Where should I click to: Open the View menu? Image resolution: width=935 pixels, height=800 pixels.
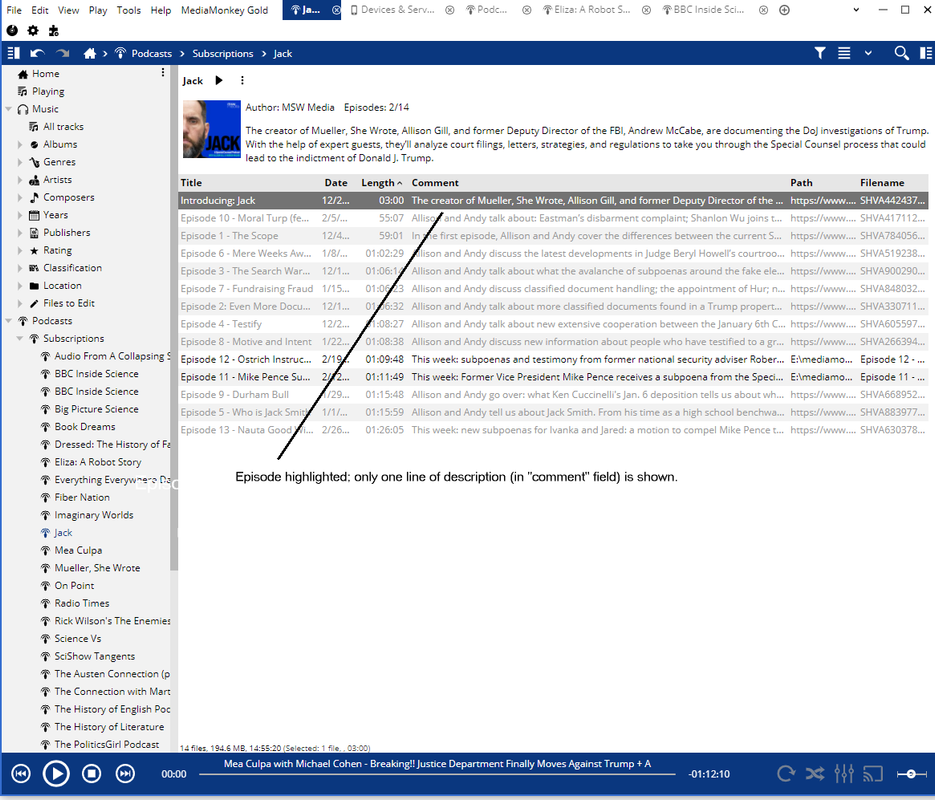click(x=68, y=10)
